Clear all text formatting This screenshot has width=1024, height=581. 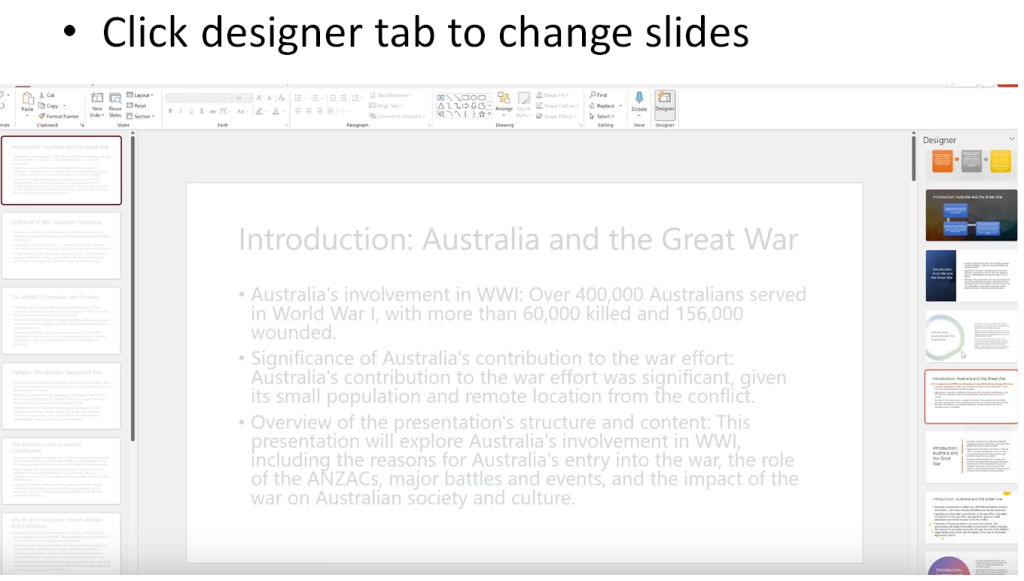(281, 98)
